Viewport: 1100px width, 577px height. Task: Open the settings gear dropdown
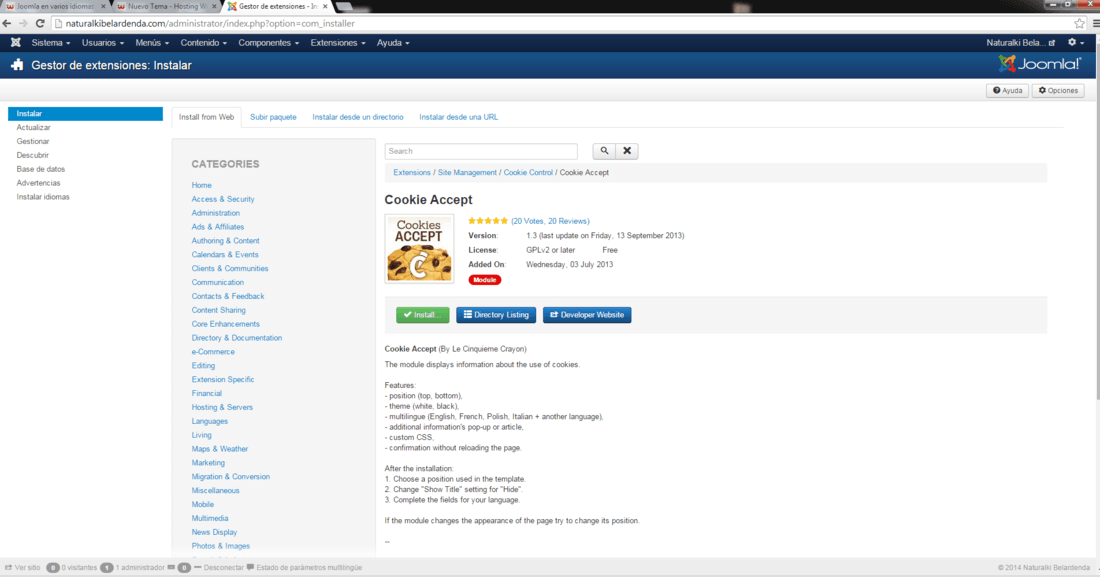point(1075,43)
